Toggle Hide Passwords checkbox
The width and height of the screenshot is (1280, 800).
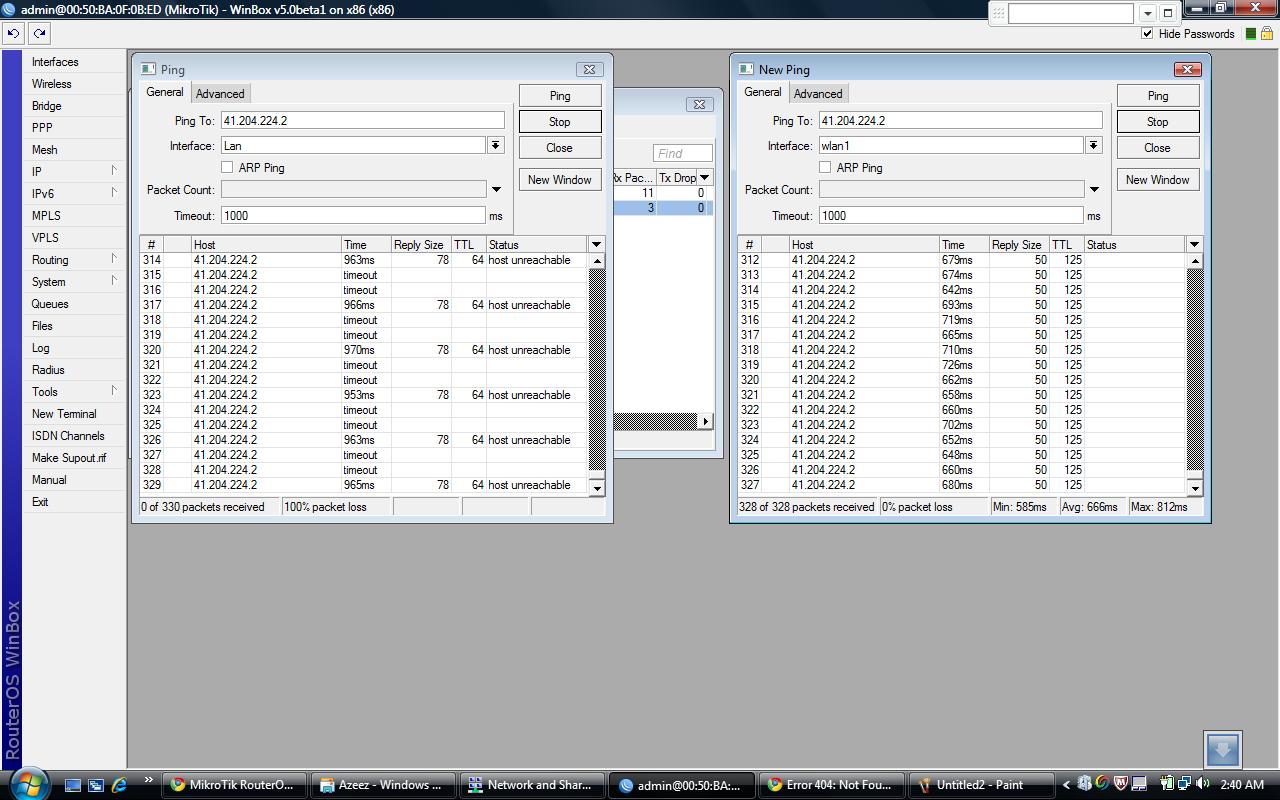tap(1147, 33)
